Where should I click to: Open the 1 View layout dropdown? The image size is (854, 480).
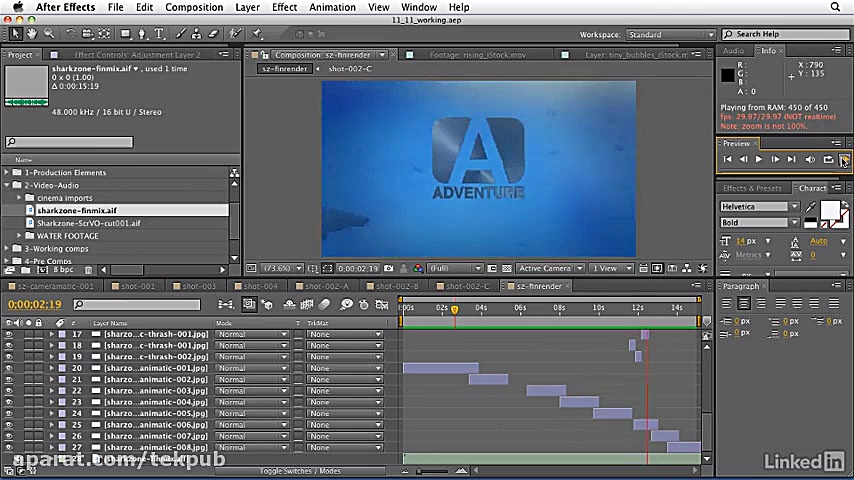coord(611,268)
